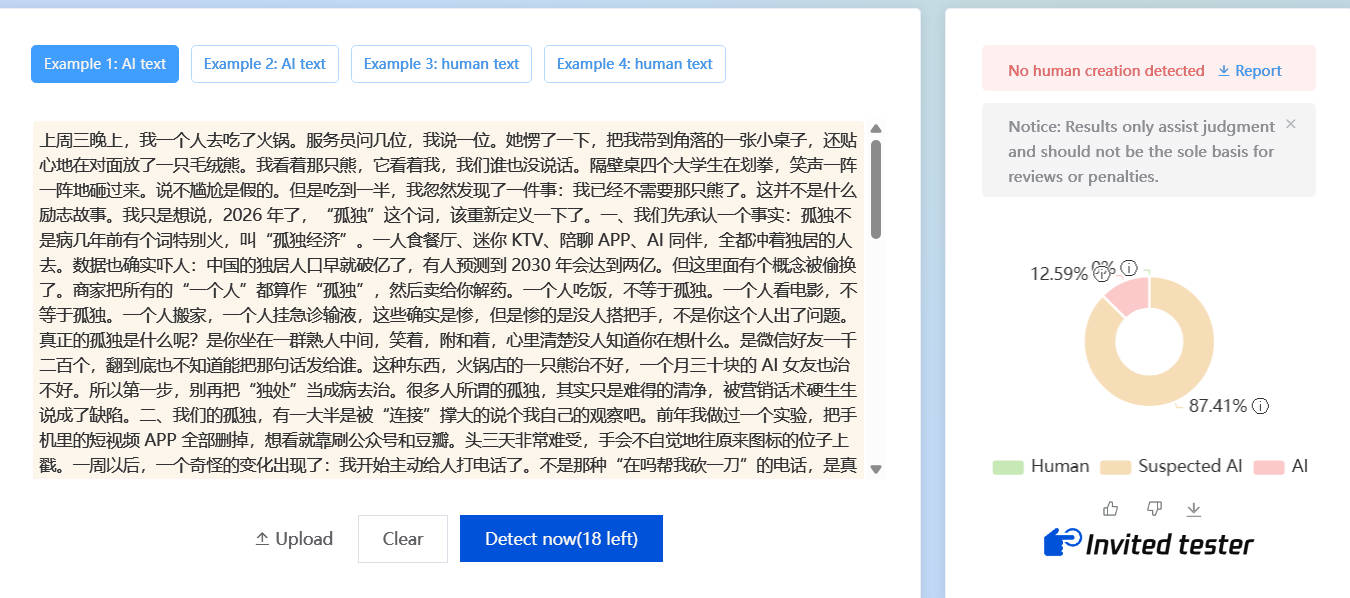This screenshot has width=1350, height=598.
Task: Click inside the Chinese text input area
Action: pos(449,300)
